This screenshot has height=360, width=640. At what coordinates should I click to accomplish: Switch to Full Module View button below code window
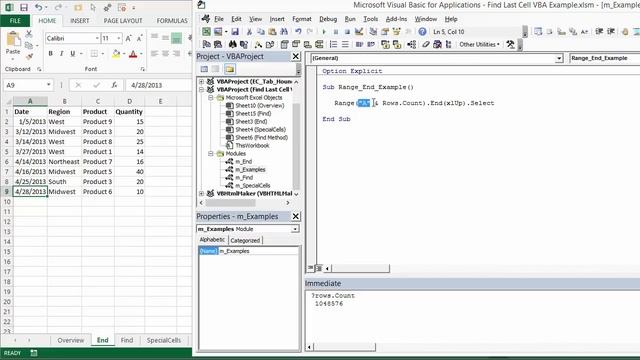coord(319,268)
